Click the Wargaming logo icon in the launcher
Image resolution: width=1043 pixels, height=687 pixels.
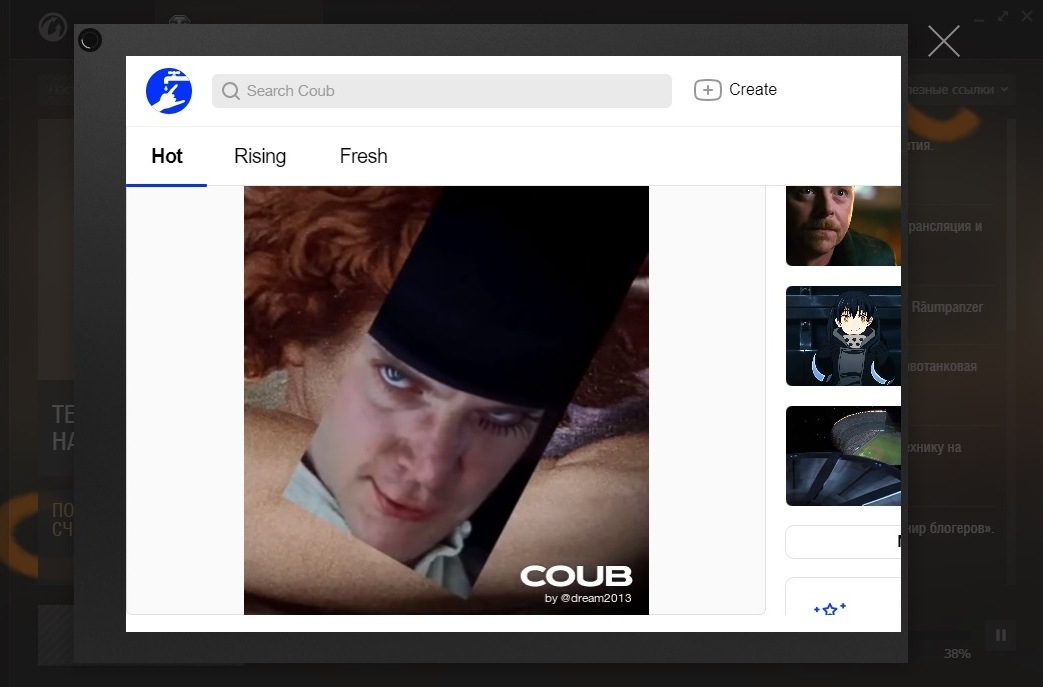53,28
